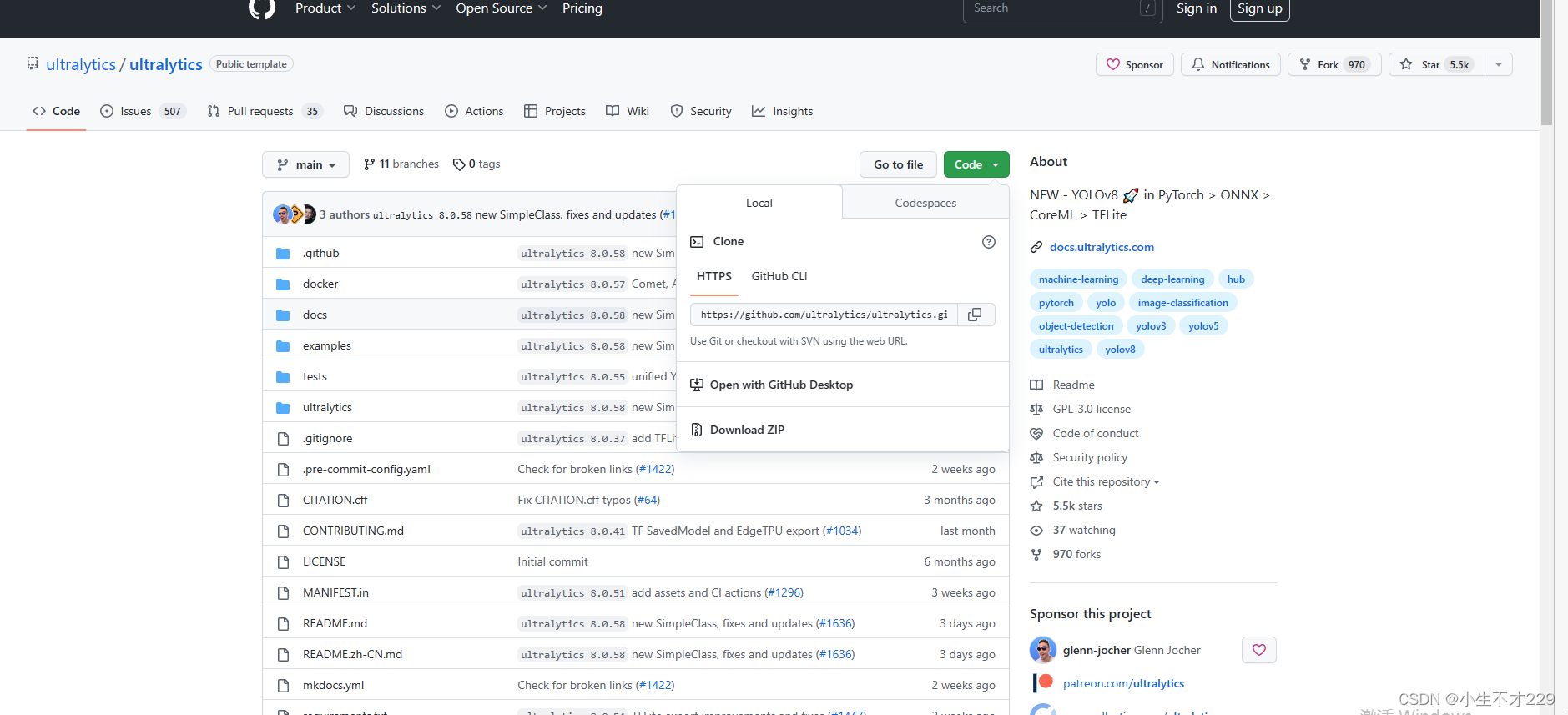Click the GitHub search field
The height and width of the screenshot is (715, 1568).
(1062, 8)
